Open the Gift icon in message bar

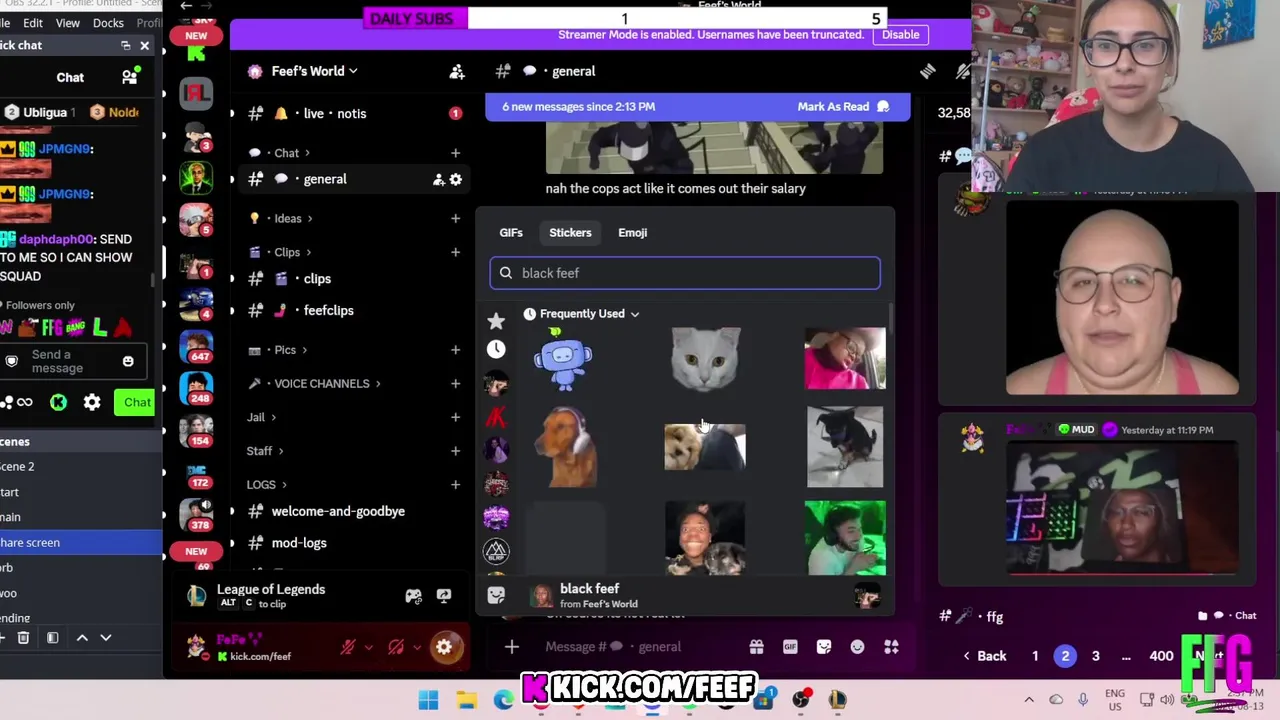(x=756, y=647)
